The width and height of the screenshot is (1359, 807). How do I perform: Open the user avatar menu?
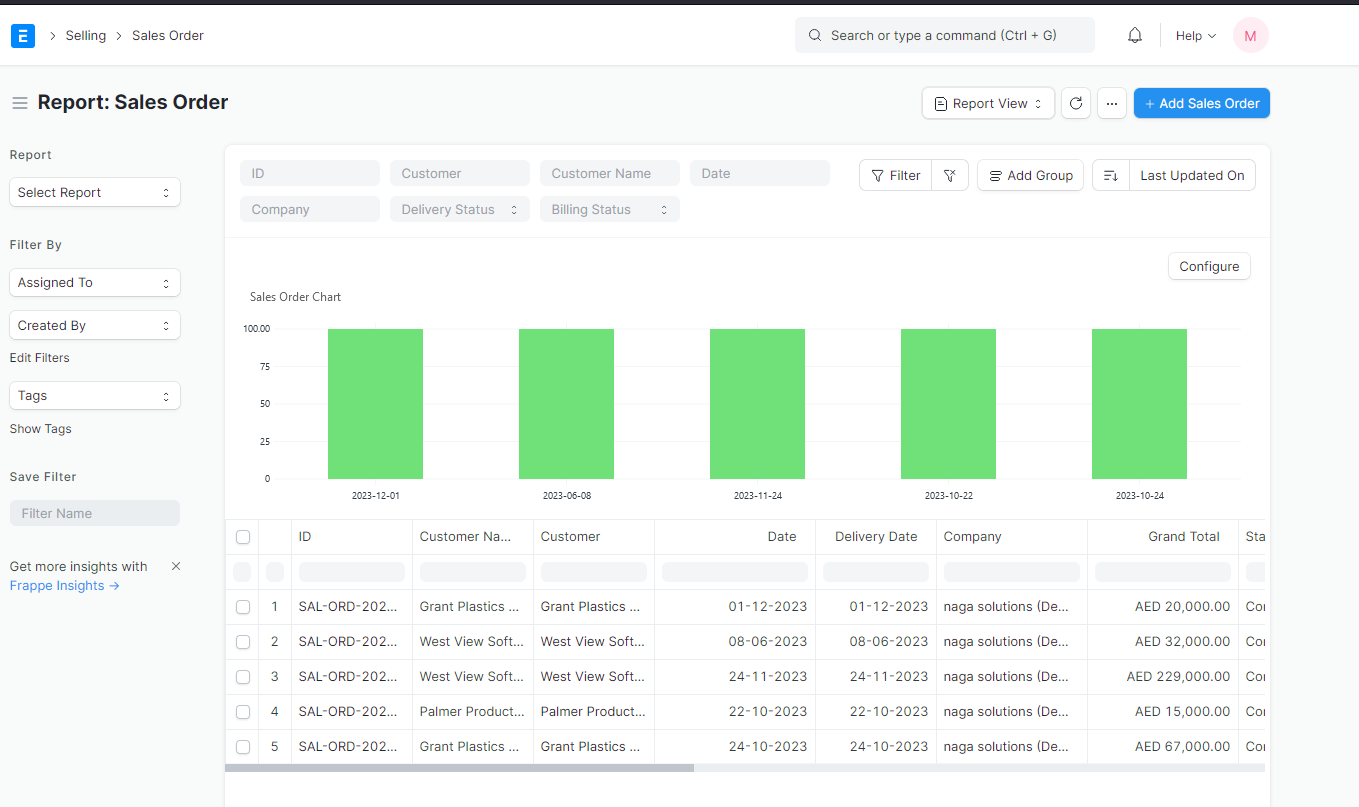tap(1250, 35)
